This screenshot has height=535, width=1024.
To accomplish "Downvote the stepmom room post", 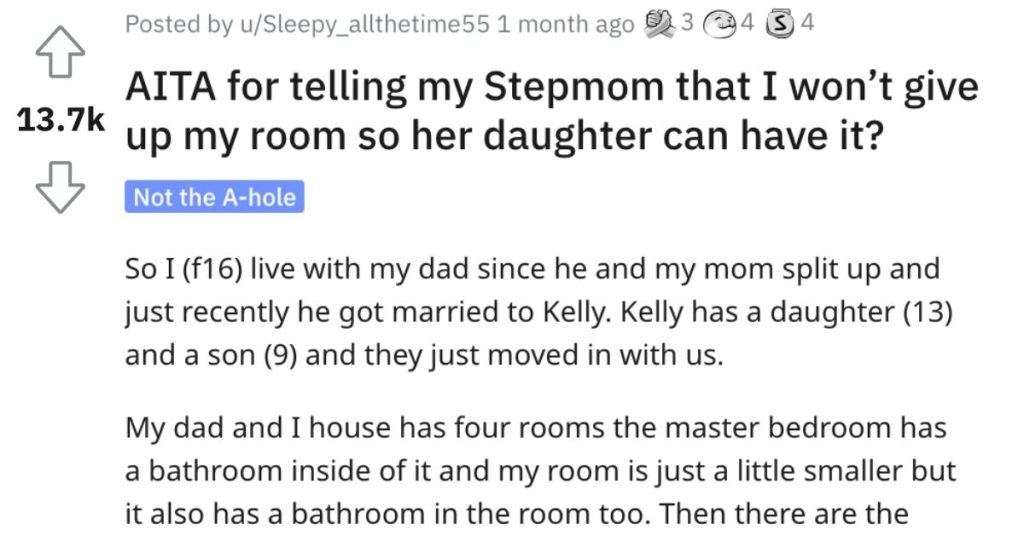I will pyautogui.click(x=59, y=187).
